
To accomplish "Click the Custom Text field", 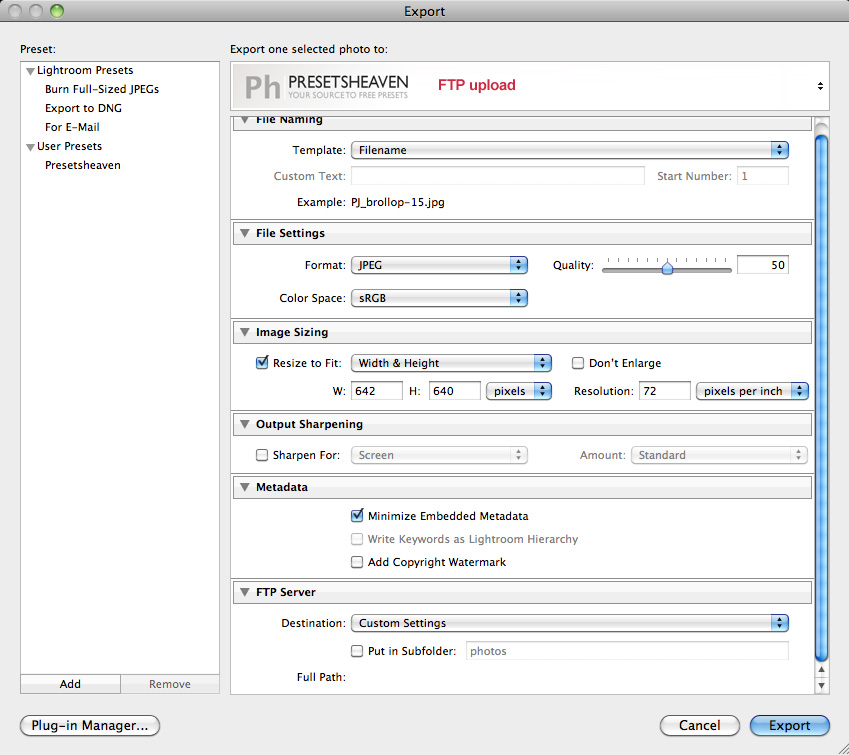I will click(x=498, y=176).
